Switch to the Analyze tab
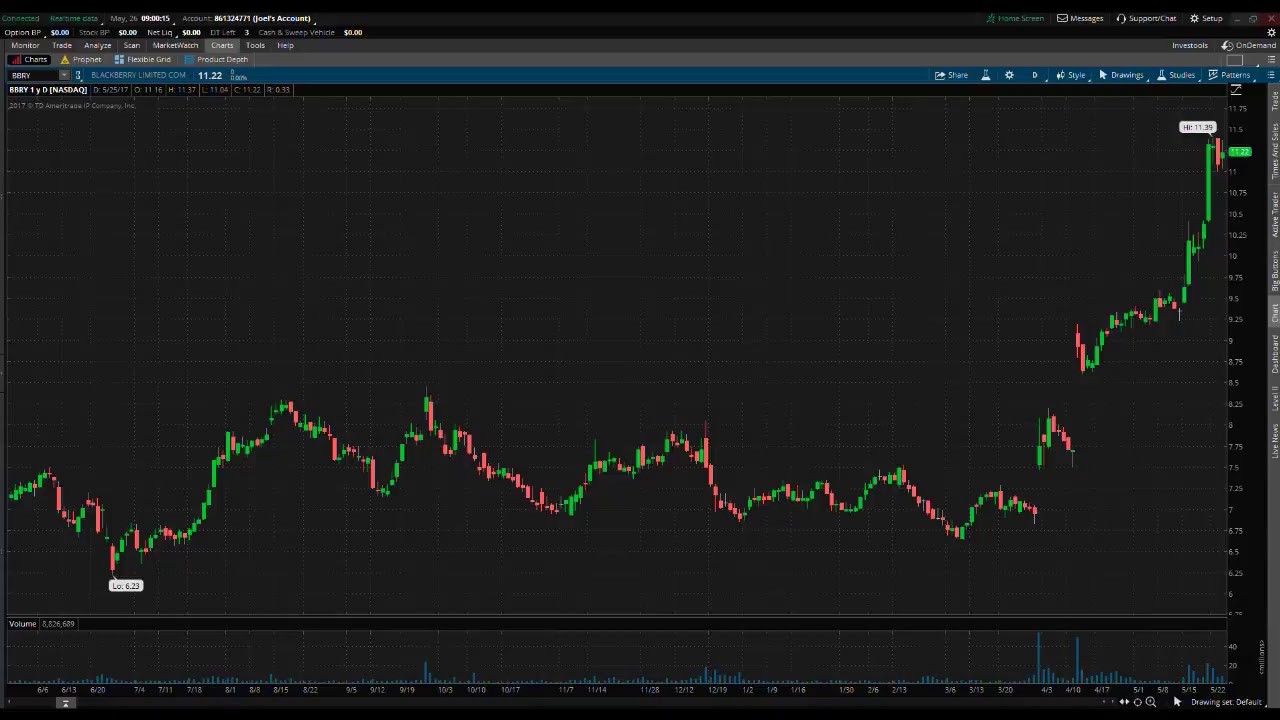The width and height of the screenshot is (1280, 720). 98,45
